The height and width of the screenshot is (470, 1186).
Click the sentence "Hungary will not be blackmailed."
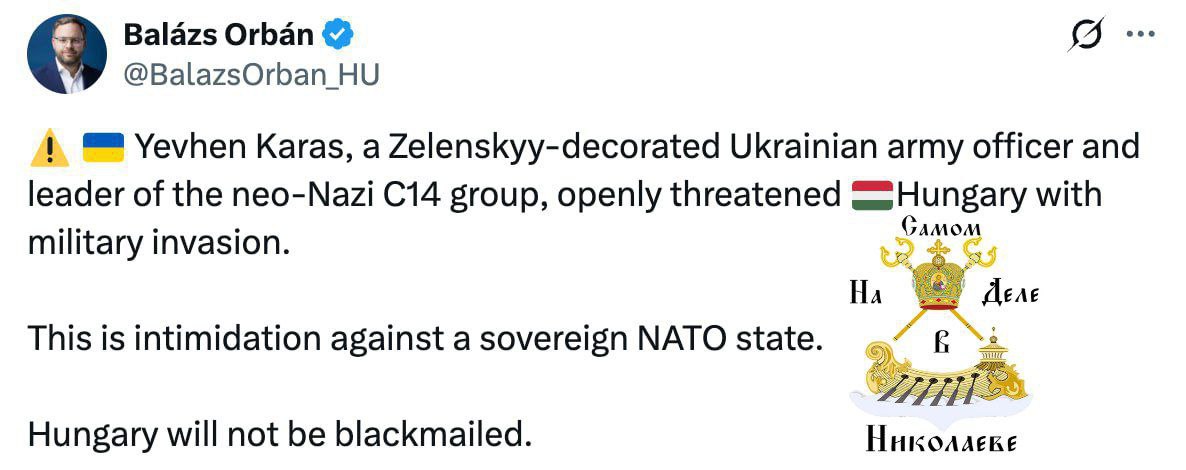tap(276, 434)
